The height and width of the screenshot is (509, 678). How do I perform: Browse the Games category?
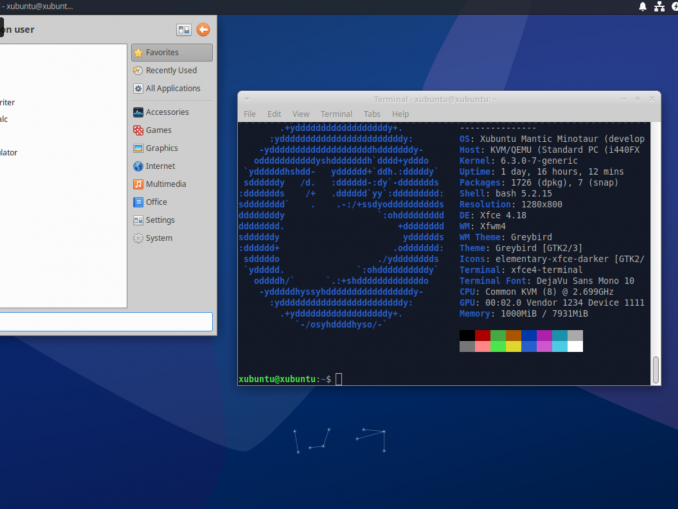coord(158,130)
